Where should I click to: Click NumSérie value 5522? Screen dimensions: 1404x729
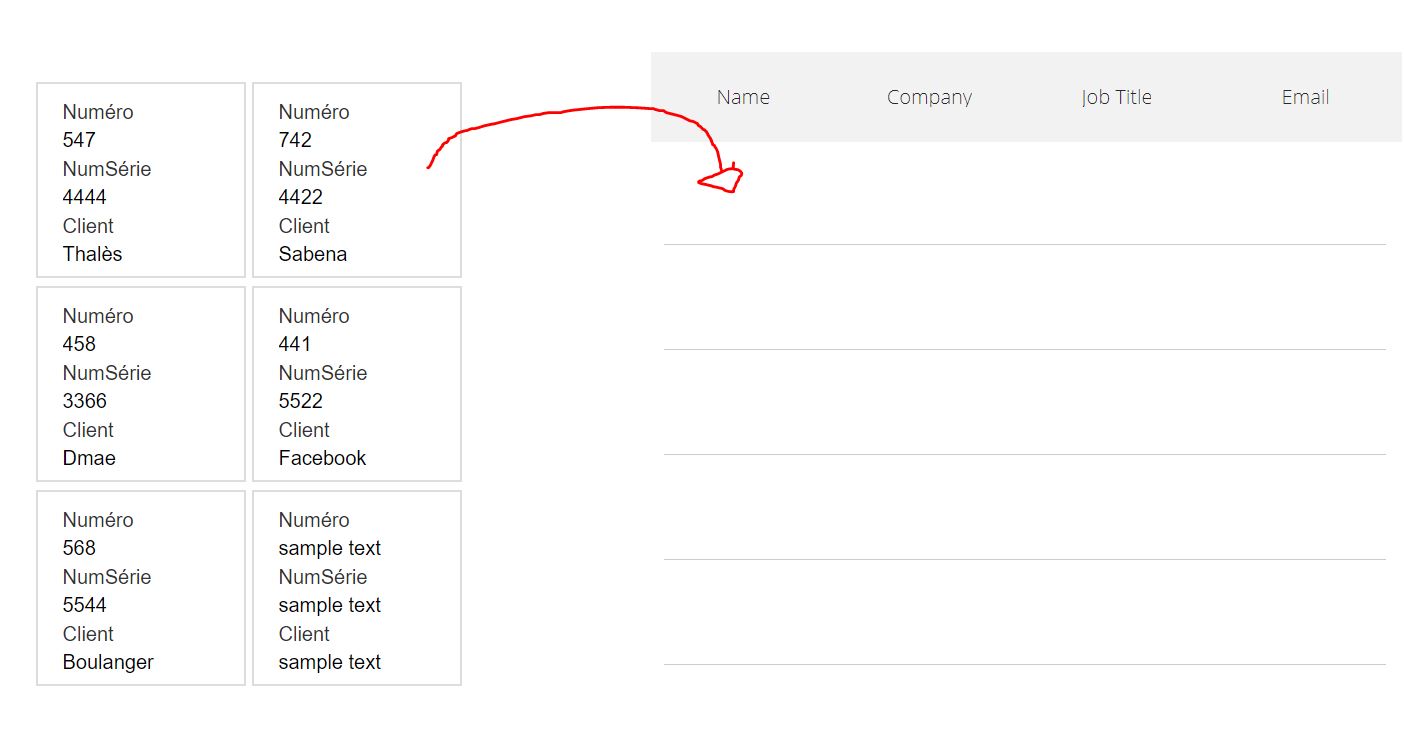click(x=300, y=401)
